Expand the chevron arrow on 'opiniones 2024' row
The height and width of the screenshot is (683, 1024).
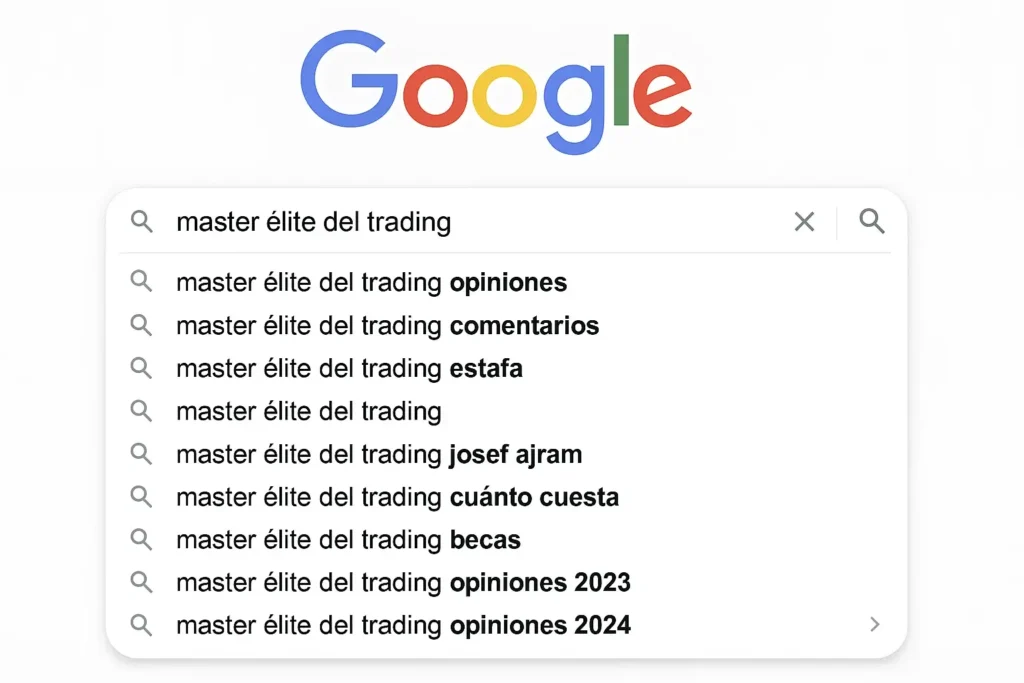point(875,625)
